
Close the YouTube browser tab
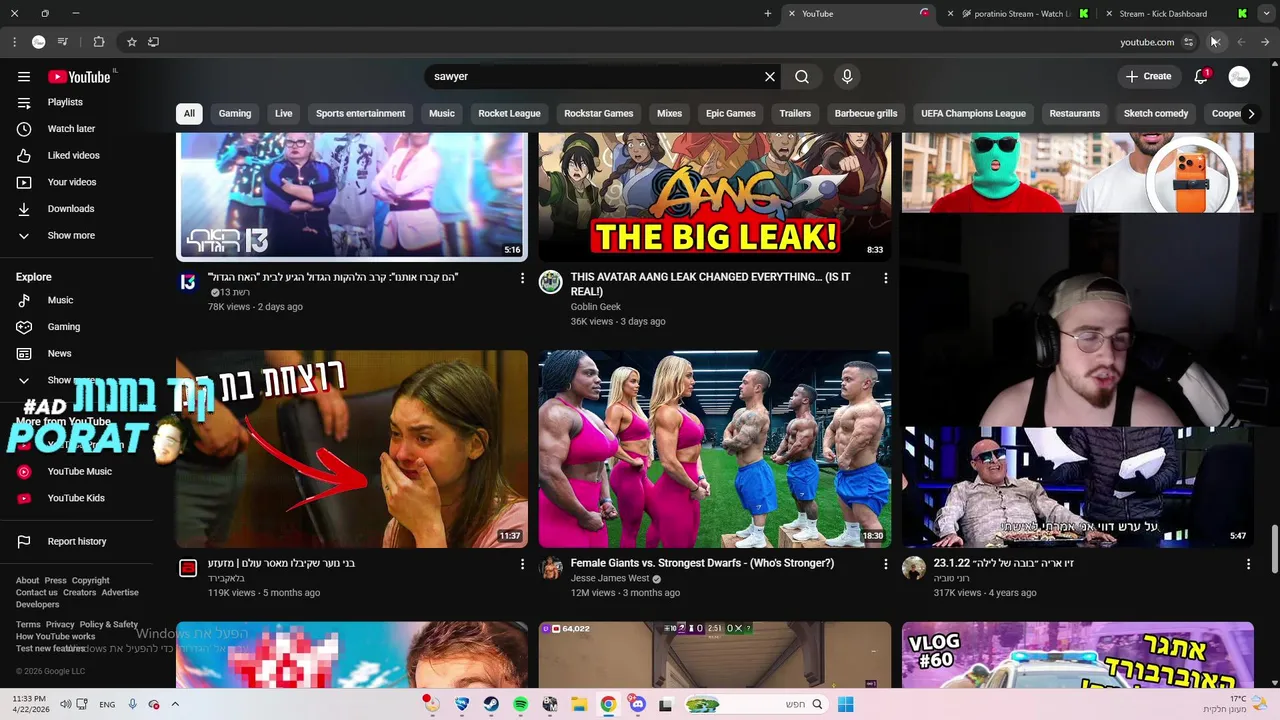[x=792, y=14]
